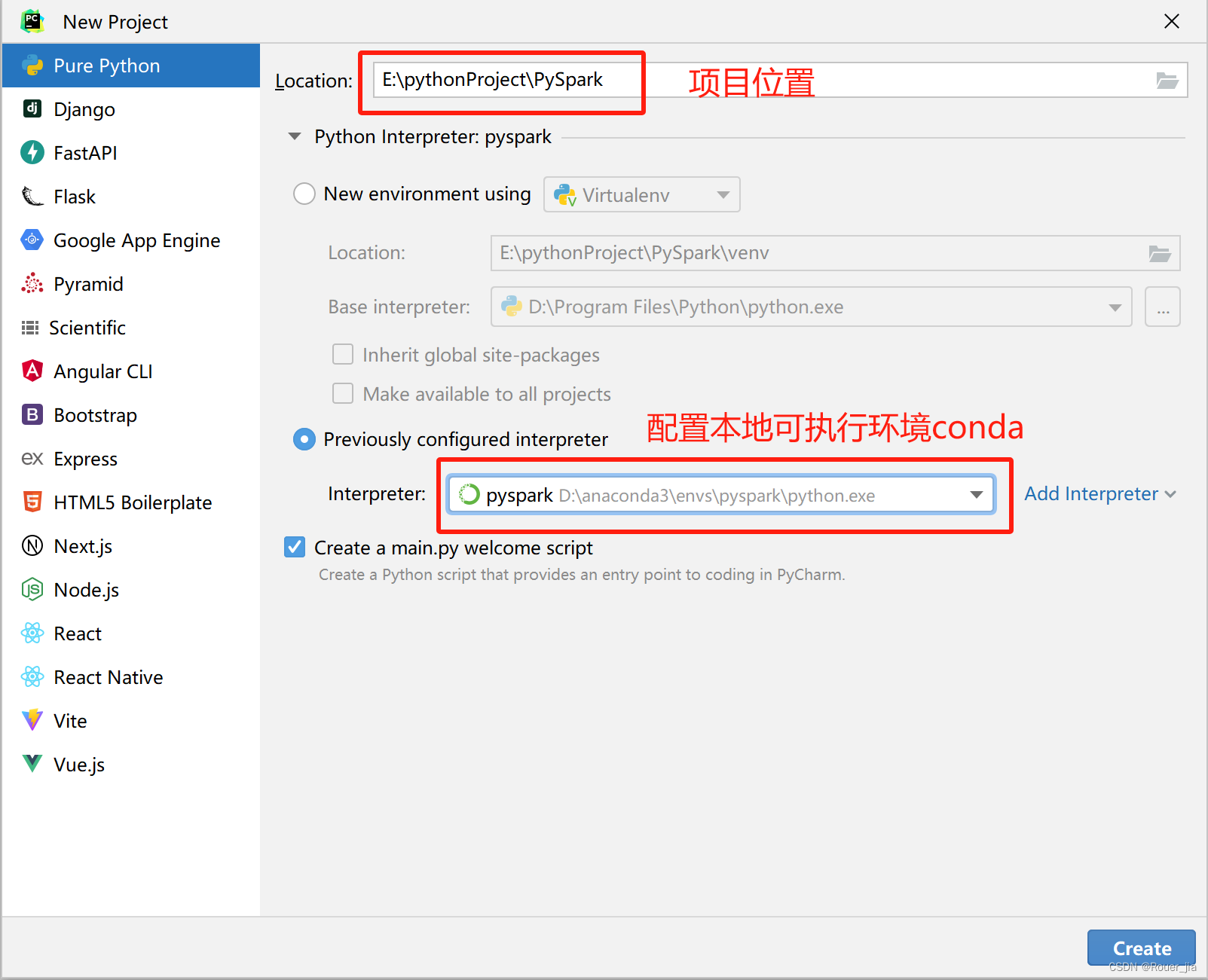Viewport: 1208px width, 980px height.
Task: Click the project Location text field
Action: [780, 80]
